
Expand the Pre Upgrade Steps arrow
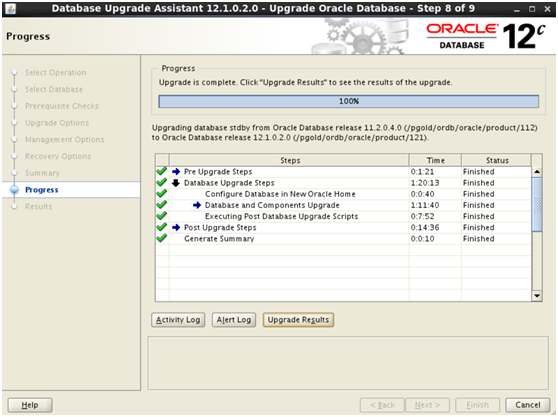[176, 171]
